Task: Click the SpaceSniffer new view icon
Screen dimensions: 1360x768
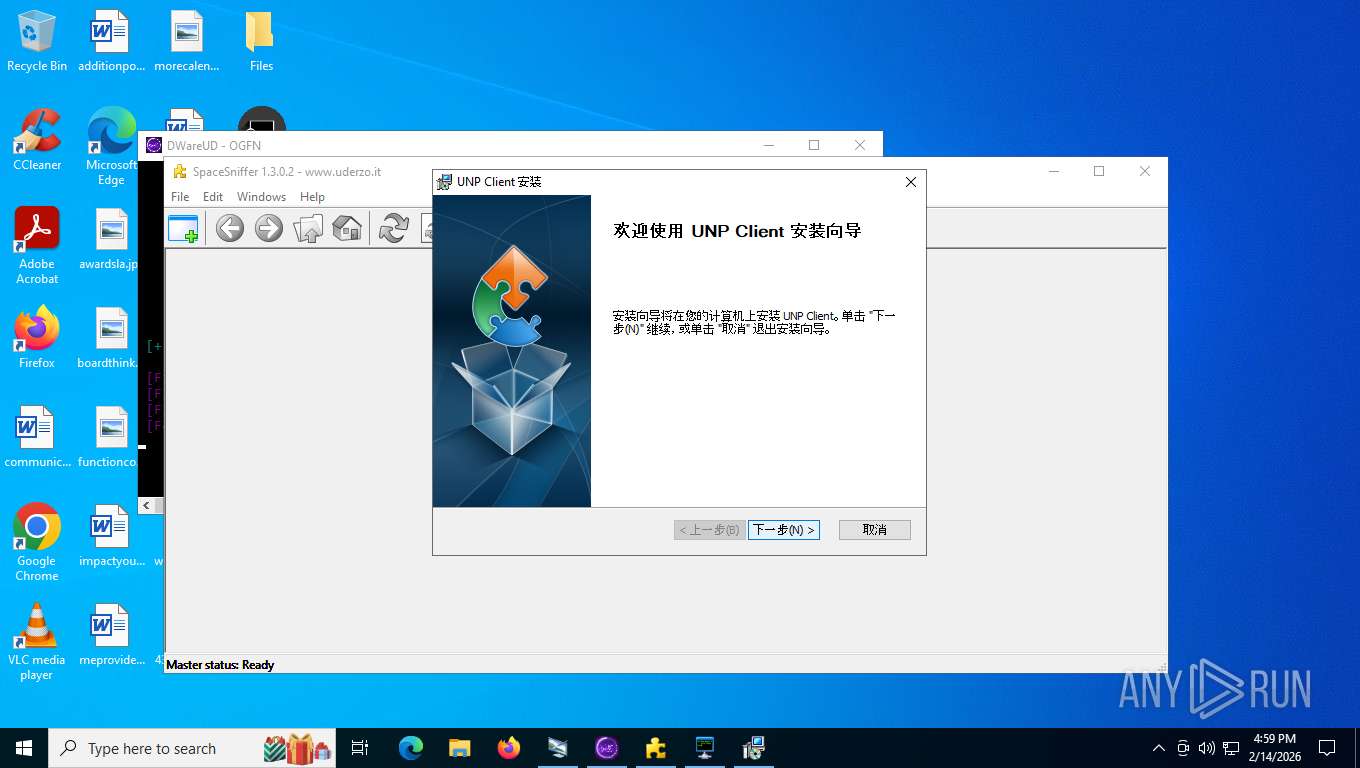Action: point(184,228)
